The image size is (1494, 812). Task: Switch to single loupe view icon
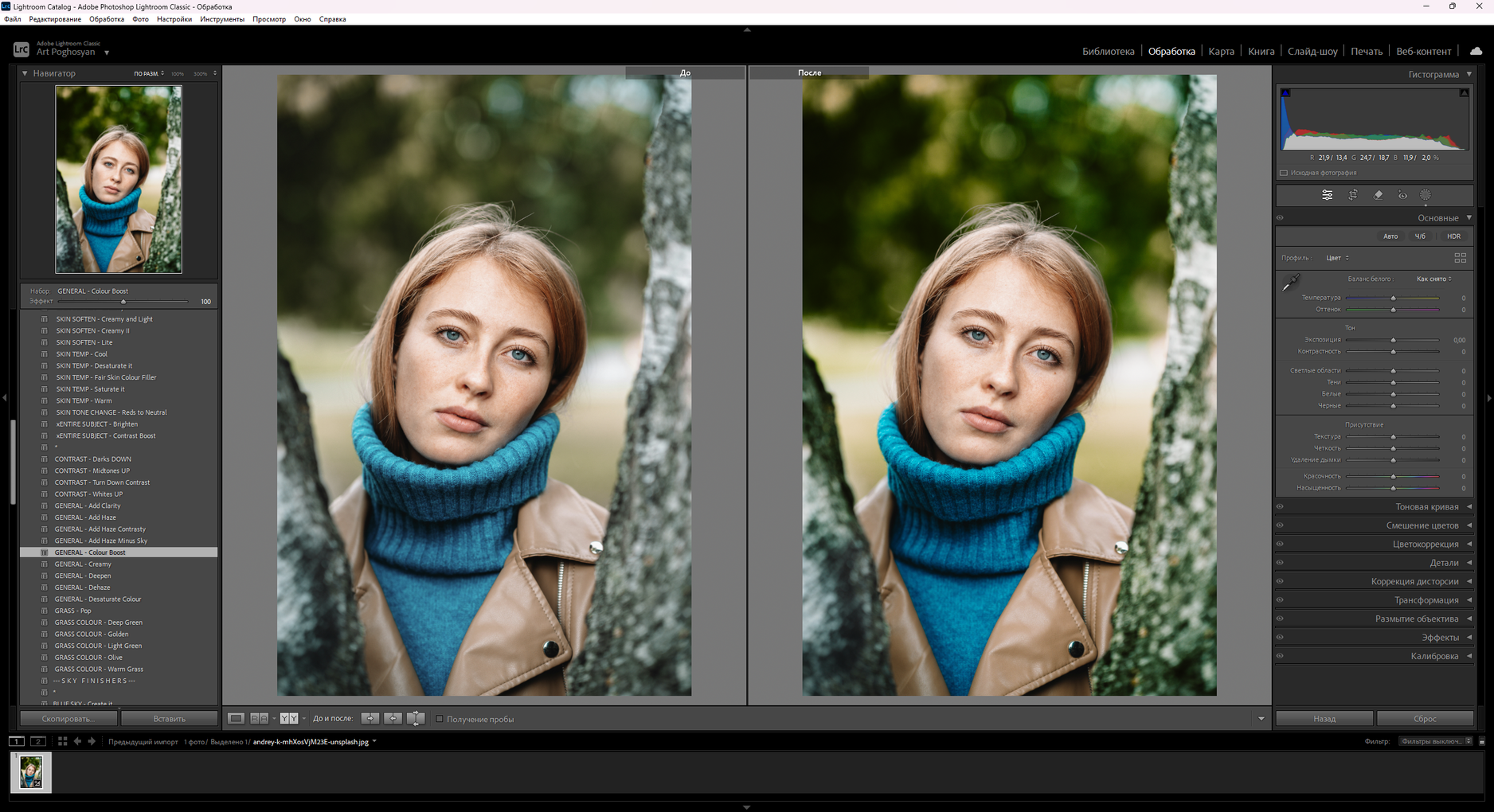tap(237, 719)
